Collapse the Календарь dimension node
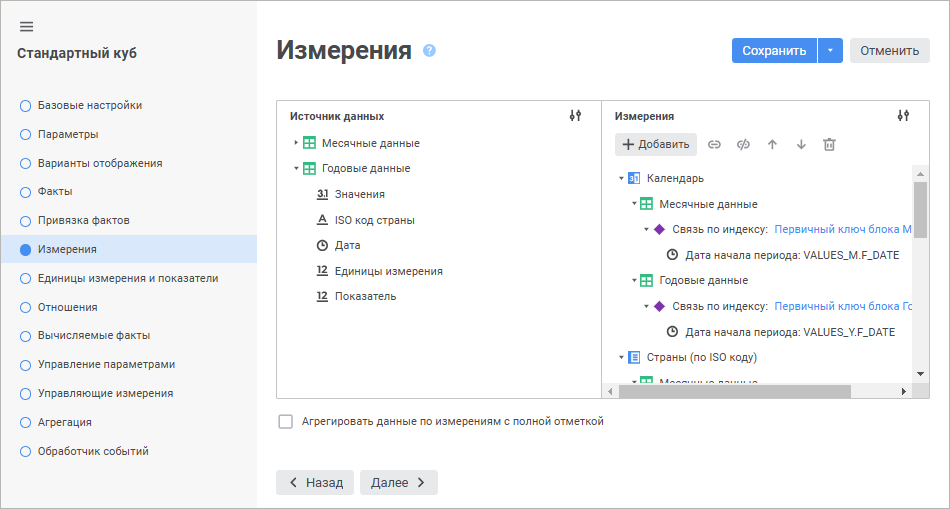The image size is (950, 509). 621,178
